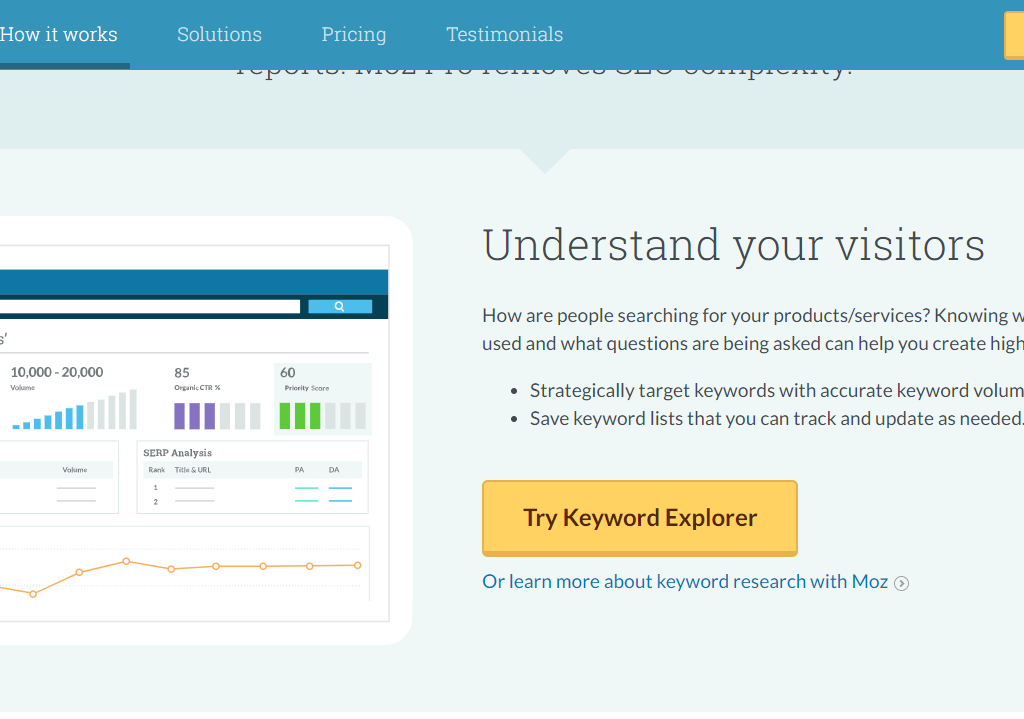The image size is (1024, 719).
Task: Click the Title & URL column header
Action: (193, 470)
